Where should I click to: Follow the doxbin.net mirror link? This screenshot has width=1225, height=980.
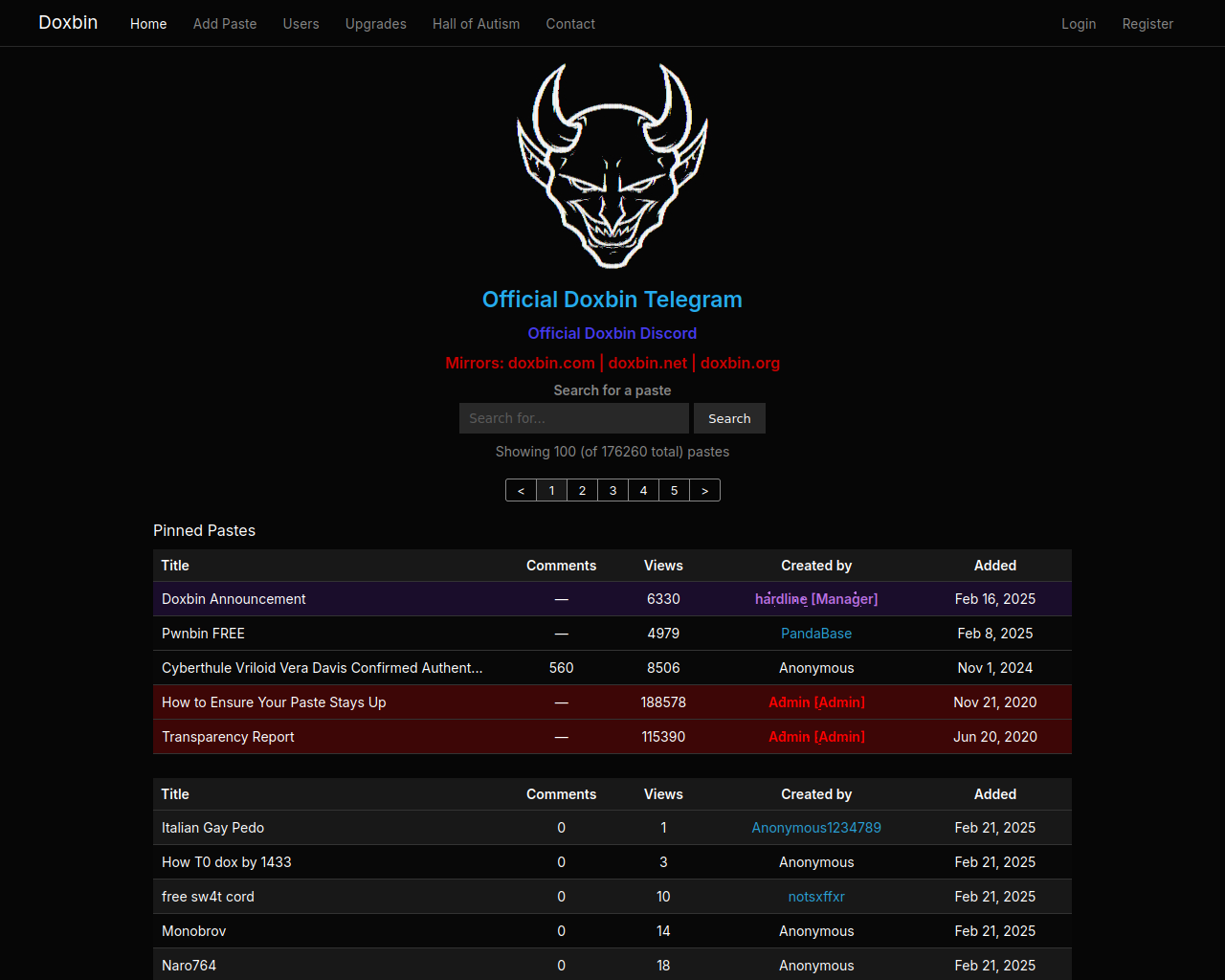(x=648, y=363)
